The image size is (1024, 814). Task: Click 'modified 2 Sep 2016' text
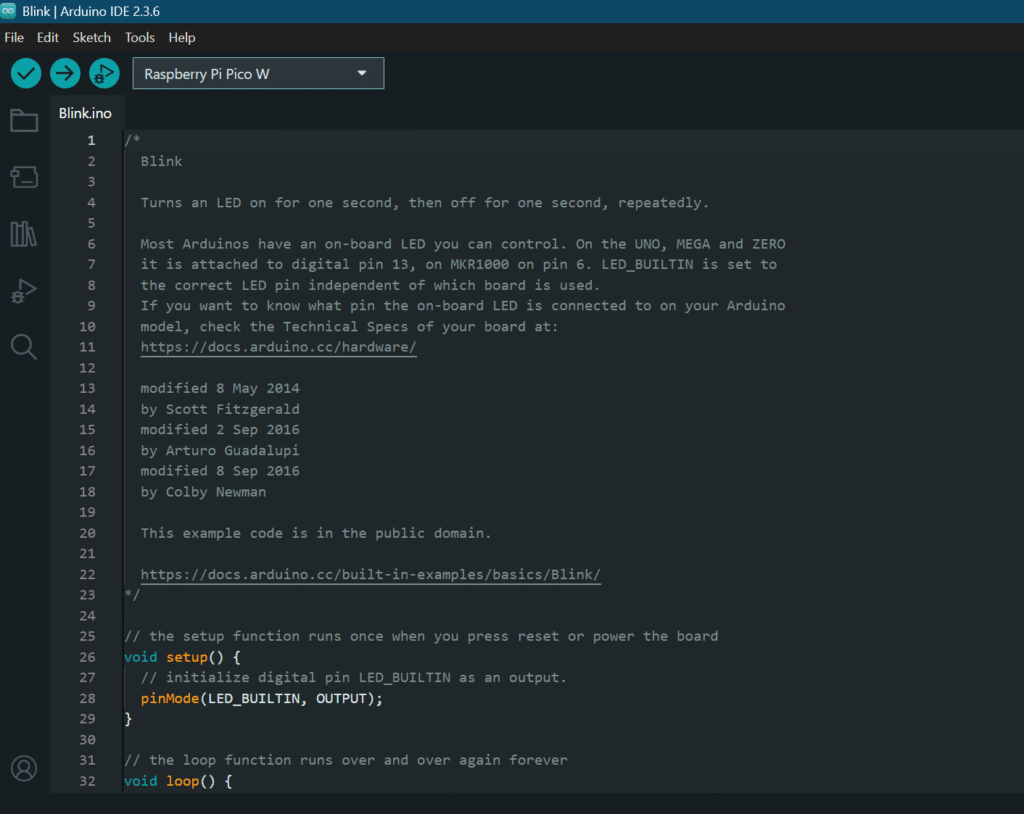point(220,429)
